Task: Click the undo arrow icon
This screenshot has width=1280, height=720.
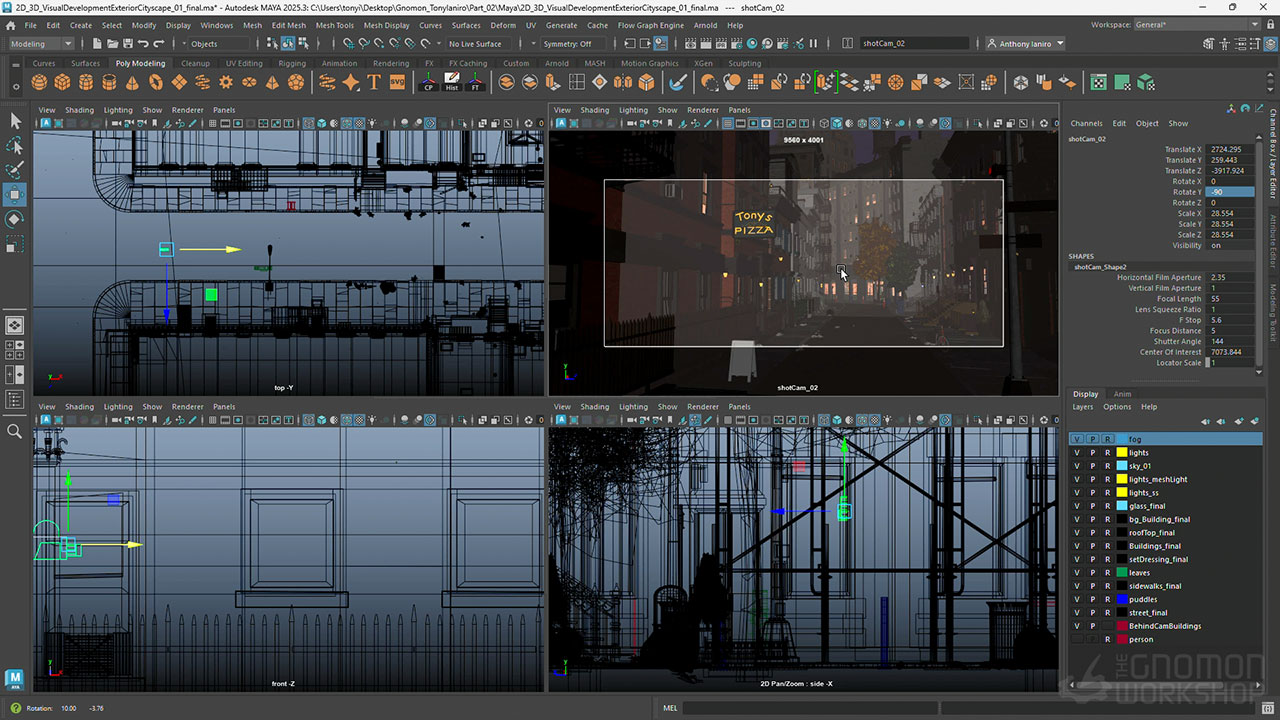Action: click(142, 44)
